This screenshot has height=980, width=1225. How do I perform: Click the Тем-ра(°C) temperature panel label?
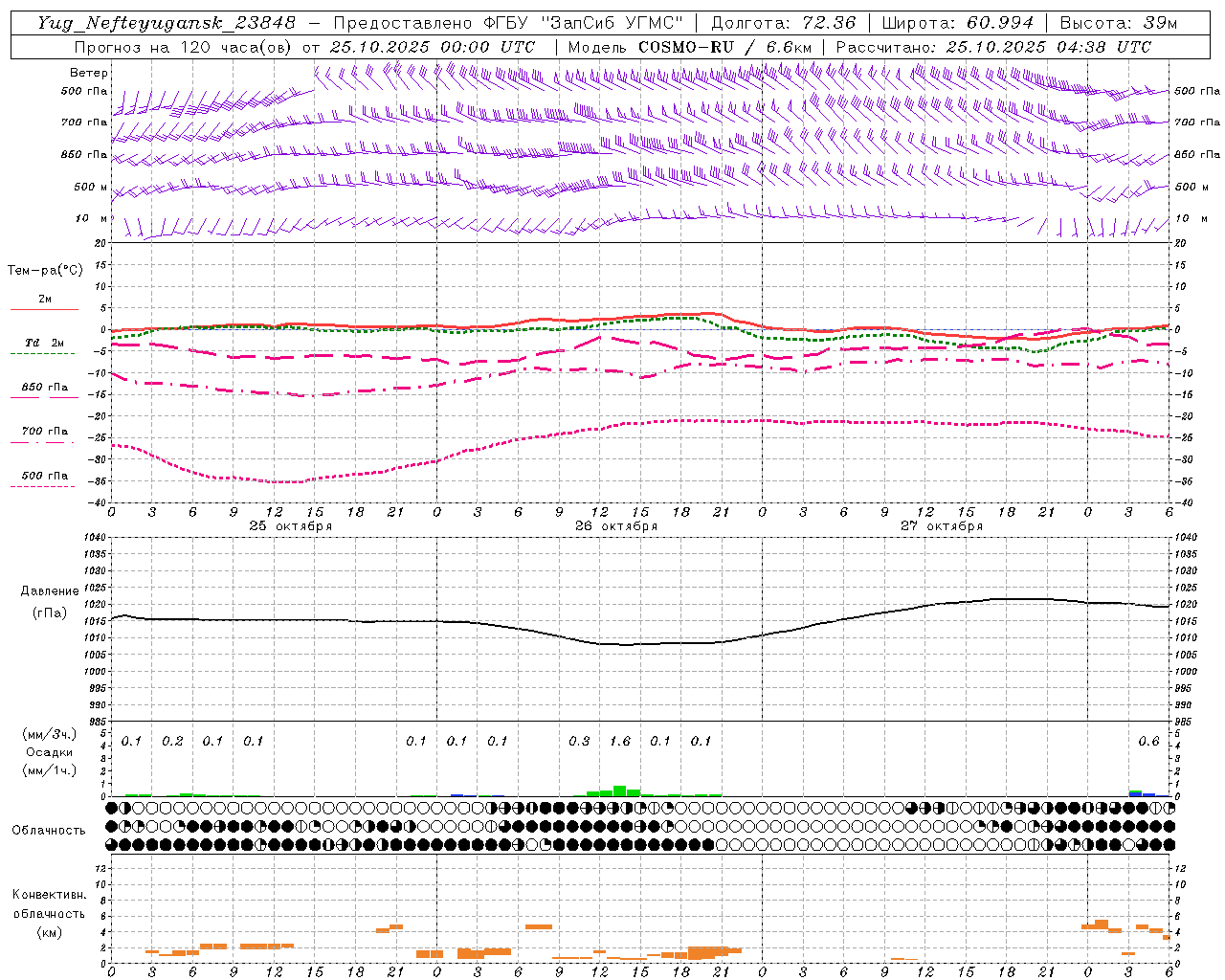tap(45, 271)
